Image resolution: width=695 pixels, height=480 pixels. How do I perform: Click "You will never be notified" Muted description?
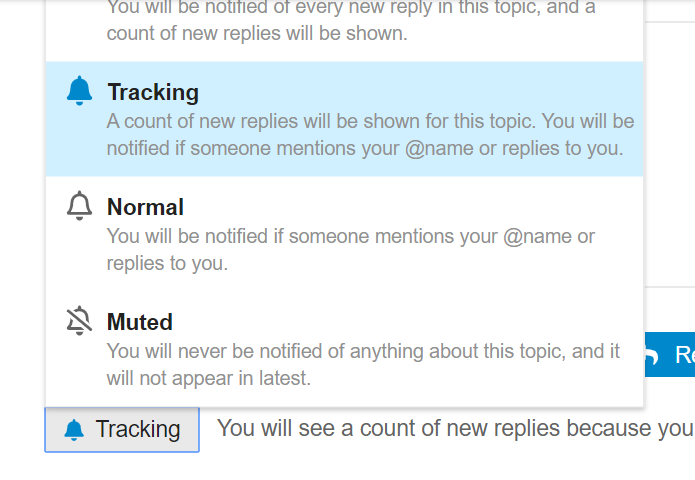pos(363,364)
